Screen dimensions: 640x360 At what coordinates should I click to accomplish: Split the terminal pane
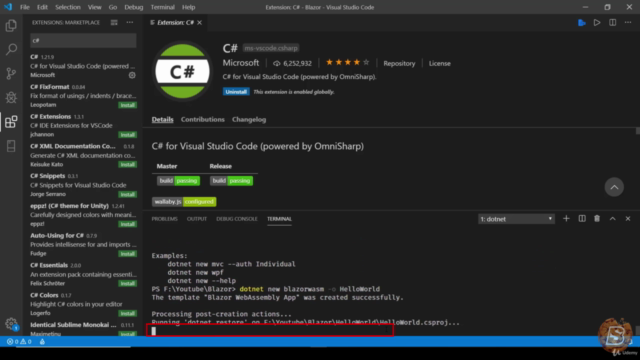tap(582, 219)
